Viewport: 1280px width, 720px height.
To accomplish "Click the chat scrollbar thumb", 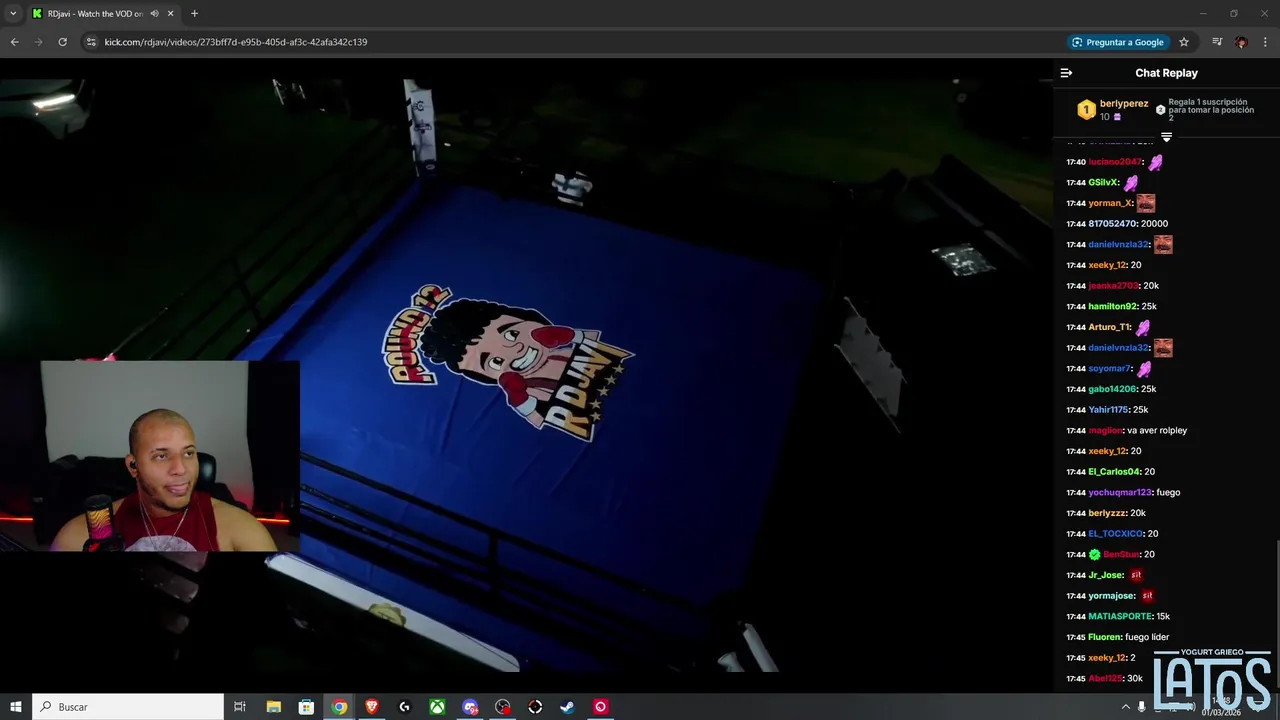I will pos(1277,612).
